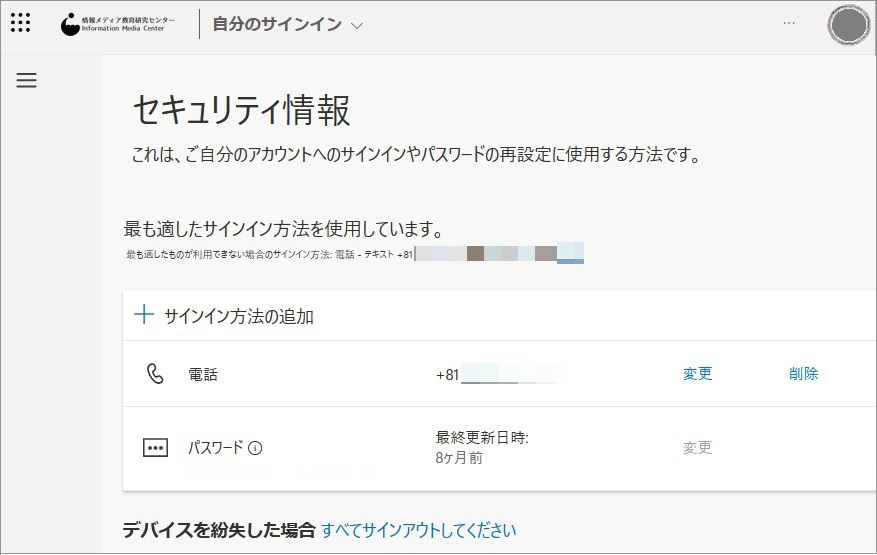
Task: Open the top bar ellipsis menu
Action: pyautogui.click(x=790, y=23)
